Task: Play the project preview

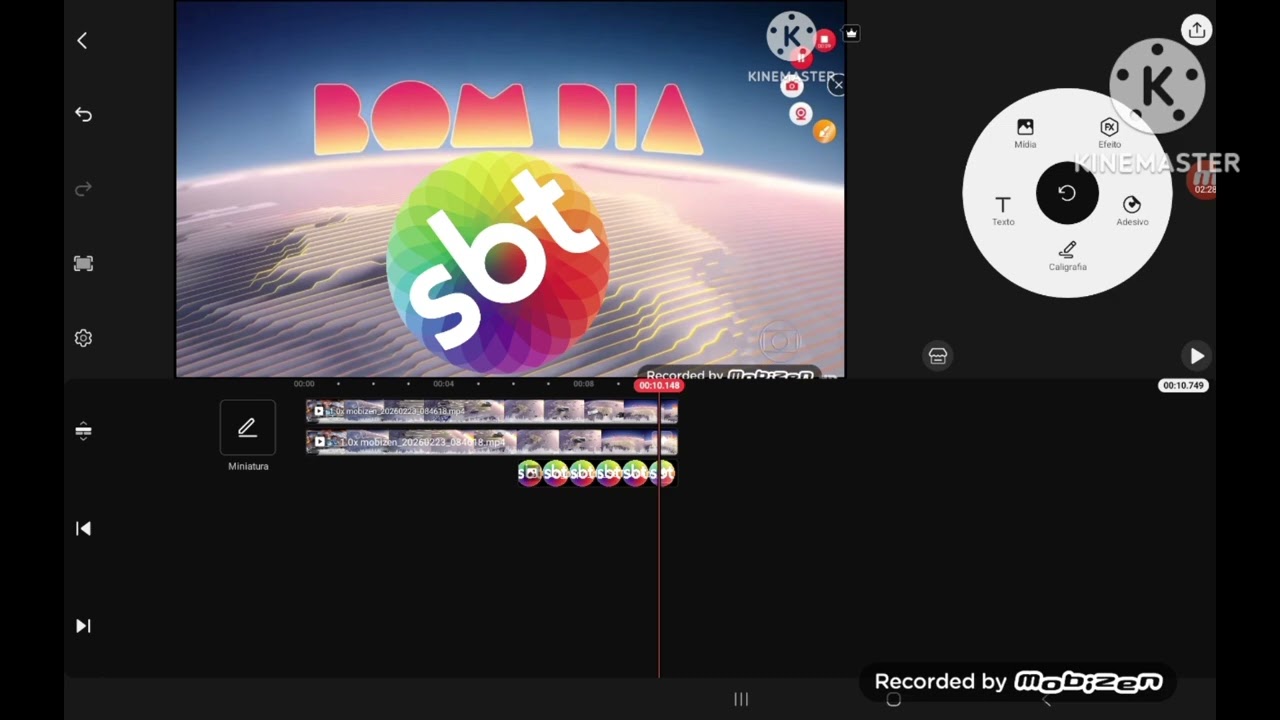Action: 1197,356
